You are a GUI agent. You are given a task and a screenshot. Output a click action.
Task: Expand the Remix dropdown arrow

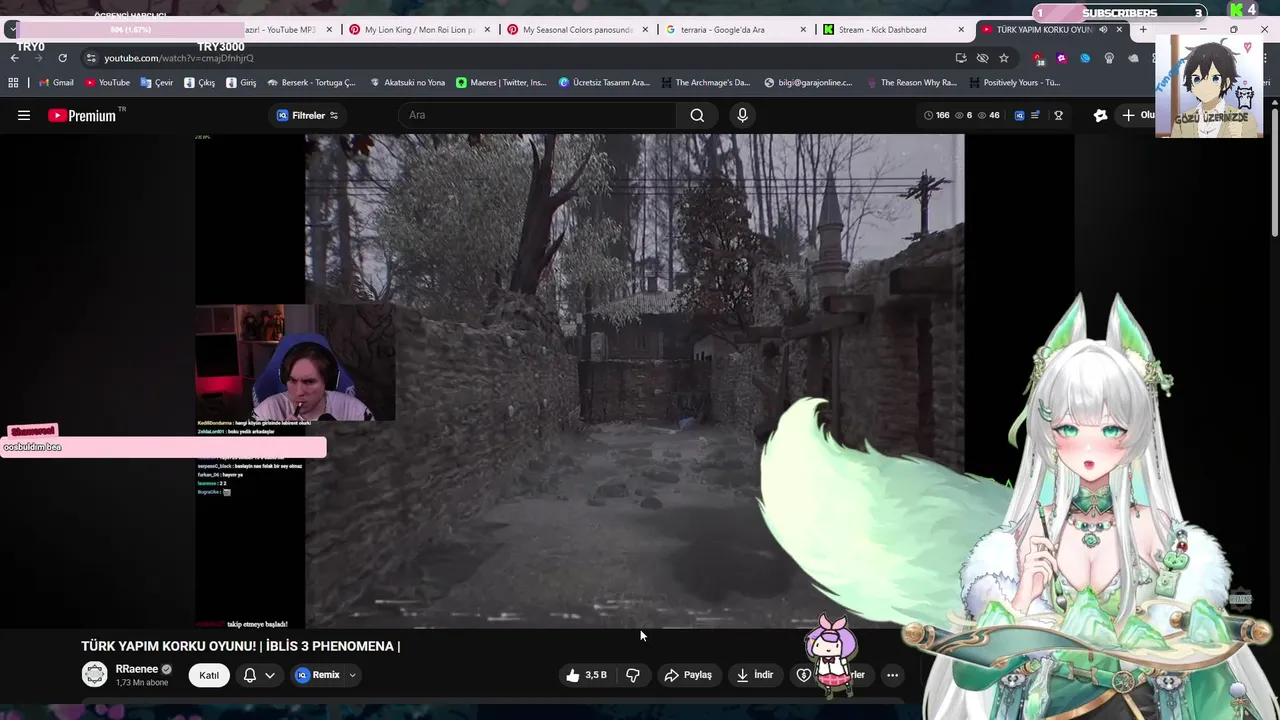click(353, 675)
